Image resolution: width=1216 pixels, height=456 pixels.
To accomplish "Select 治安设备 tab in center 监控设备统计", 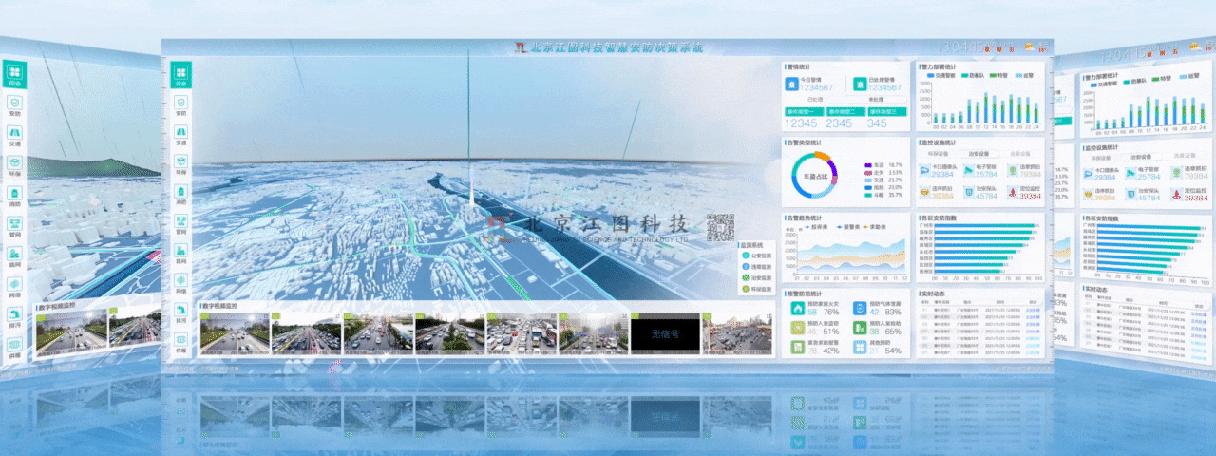I will point(978,154).
